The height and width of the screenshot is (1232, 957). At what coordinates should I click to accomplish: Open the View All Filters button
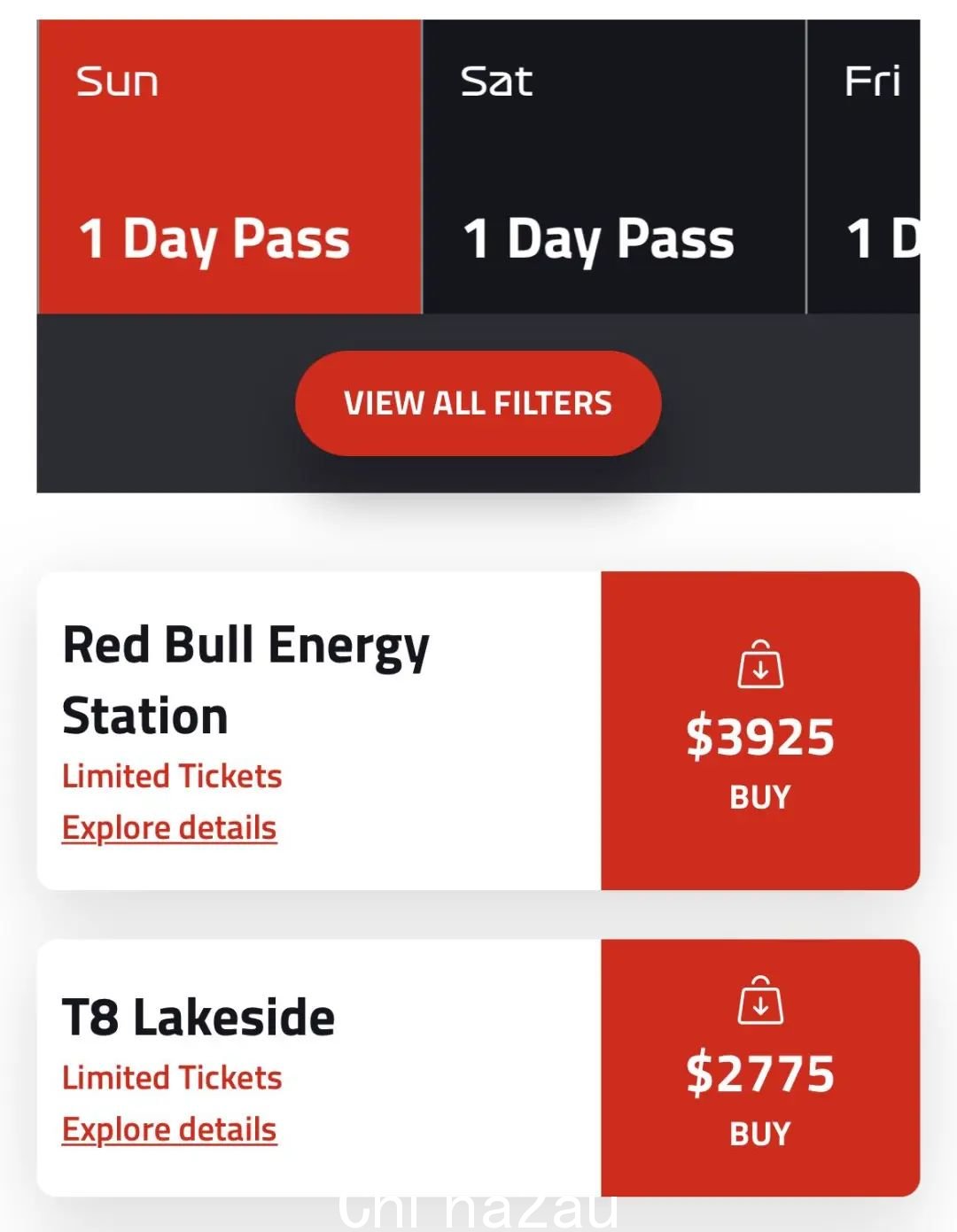[x=478, y=403]
